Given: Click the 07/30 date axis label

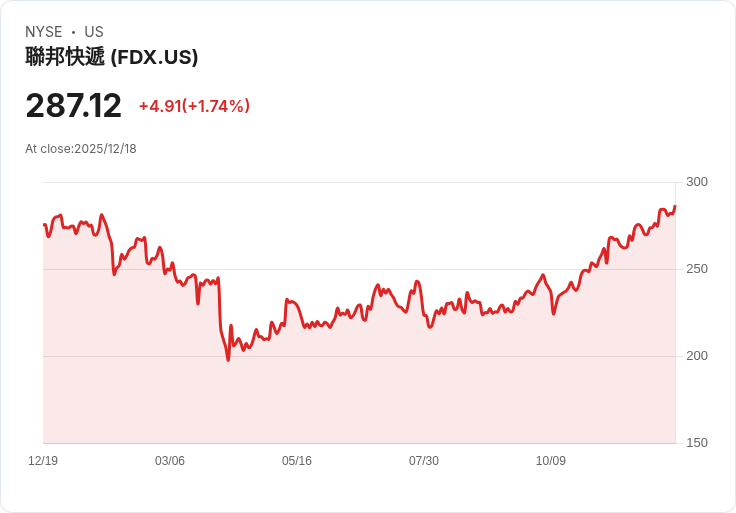Looking at the screenshot, I should pos(424,461).
